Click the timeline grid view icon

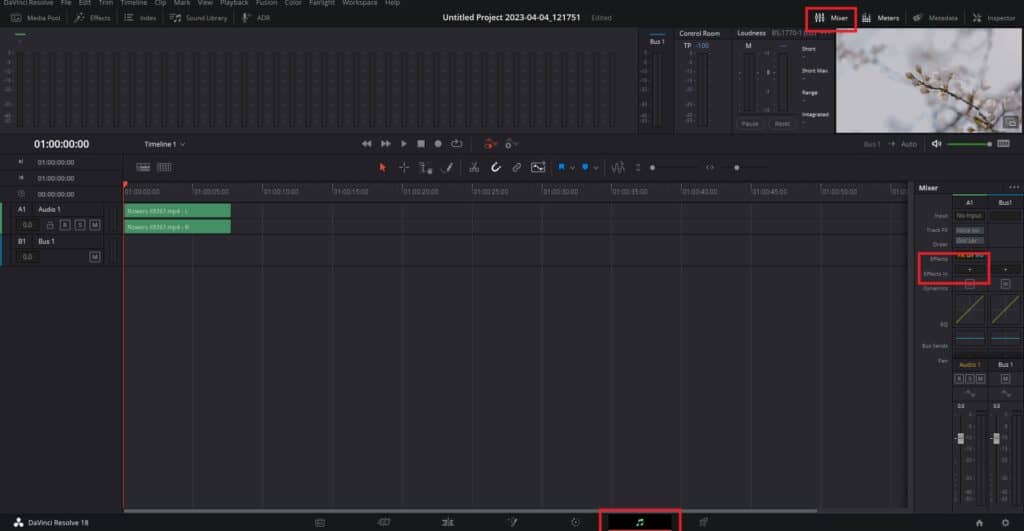pos(164,168)
